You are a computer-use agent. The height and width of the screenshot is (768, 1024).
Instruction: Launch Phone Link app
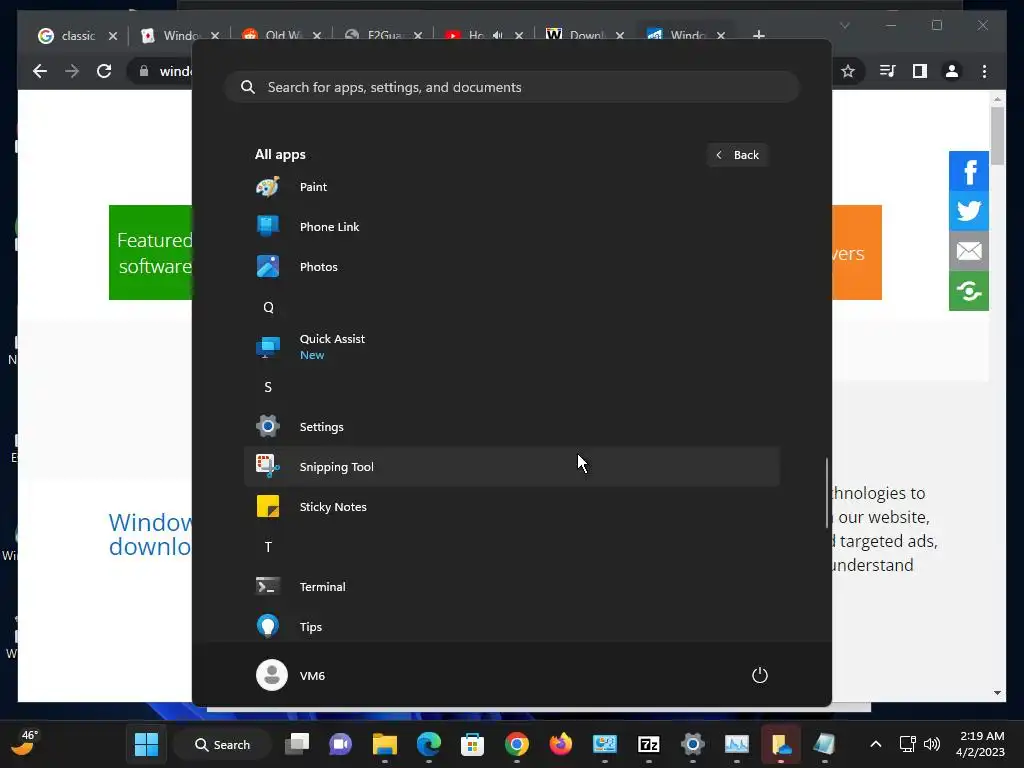coord(512,227)
